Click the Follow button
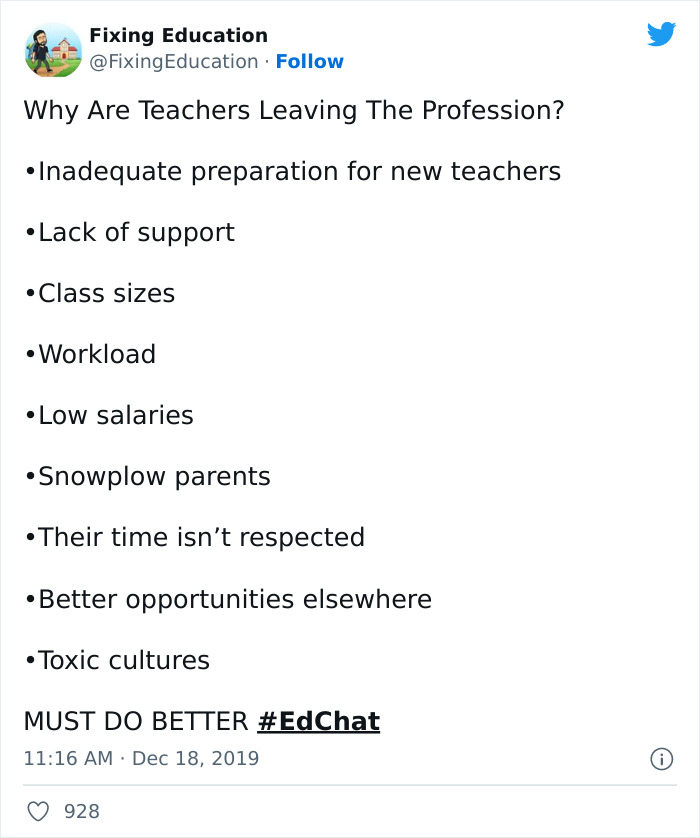This screenshot has height=838, width=700. 310,61
